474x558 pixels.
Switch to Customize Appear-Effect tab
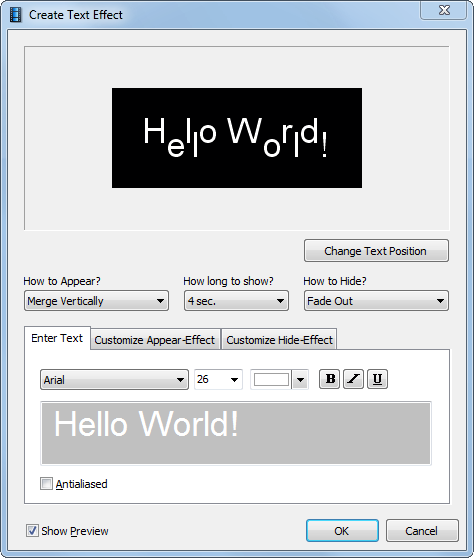155,340
